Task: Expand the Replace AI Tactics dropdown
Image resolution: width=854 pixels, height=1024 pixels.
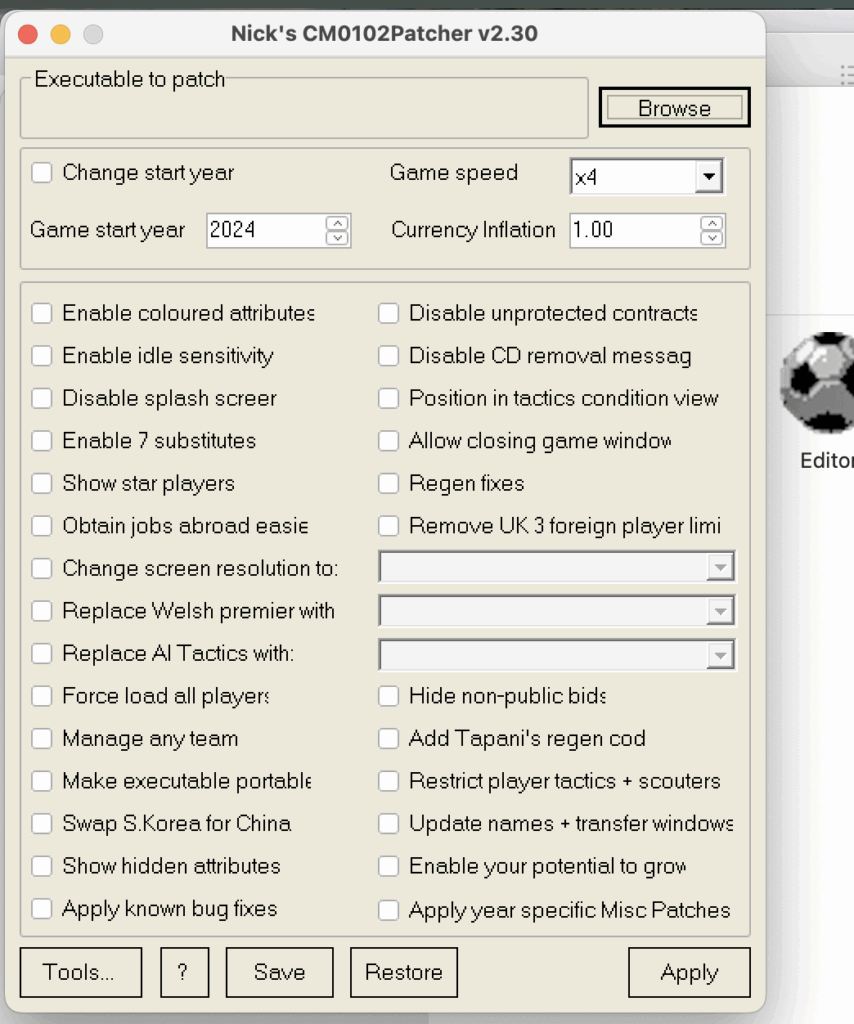Action: [719, 654]
